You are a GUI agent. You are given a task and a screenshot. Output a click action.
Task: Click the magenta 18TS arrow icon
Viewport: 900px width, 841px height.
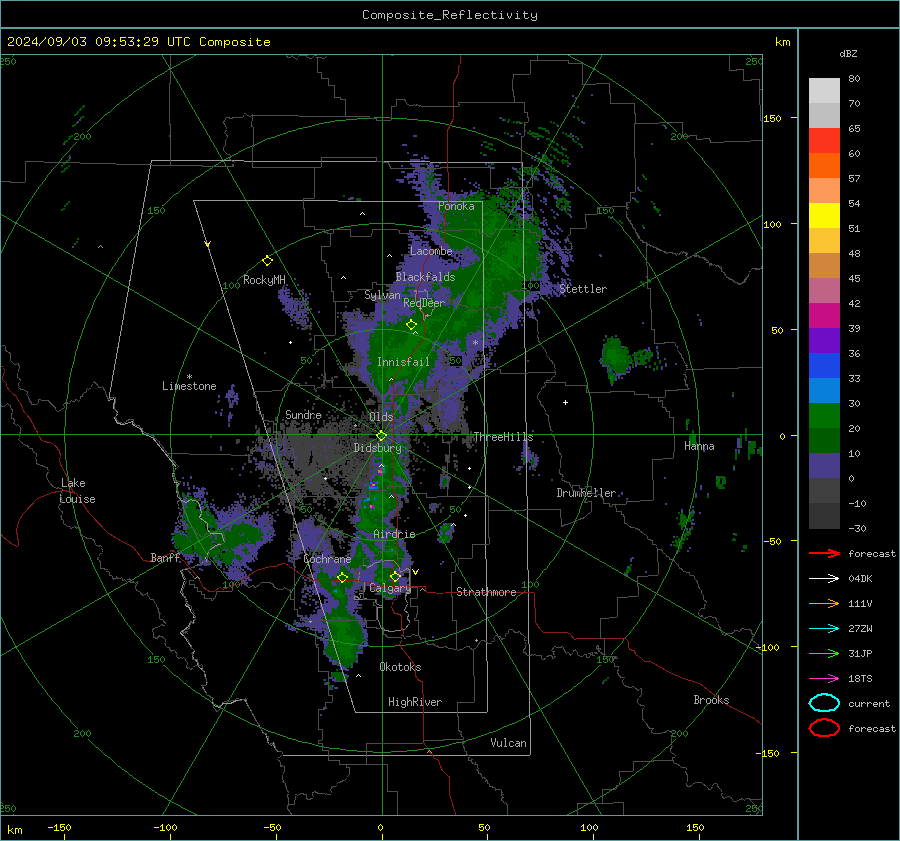[x=824, y=679]
